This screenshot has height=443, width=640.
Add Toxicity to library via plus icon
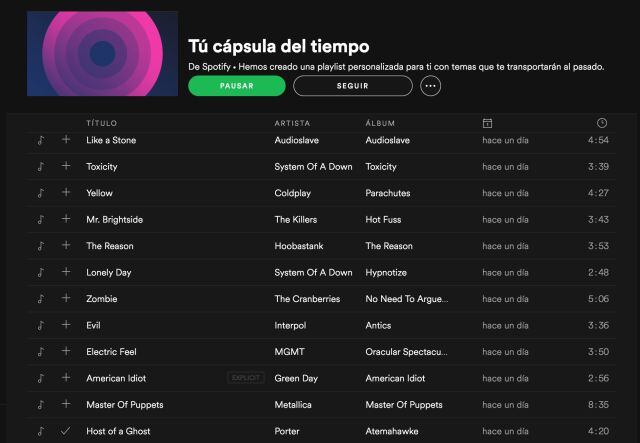66,166
